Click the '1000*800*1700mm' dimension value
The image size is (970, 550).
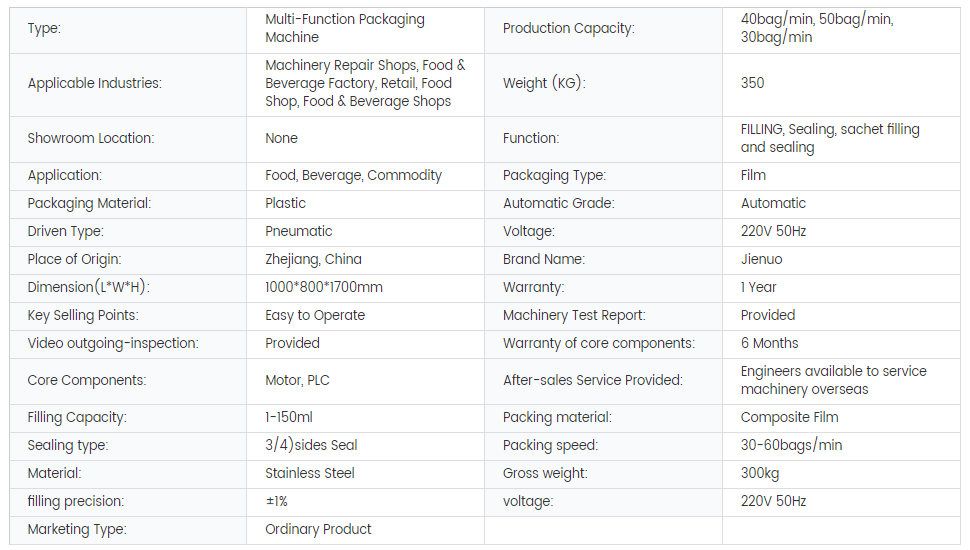coord(324,287)
